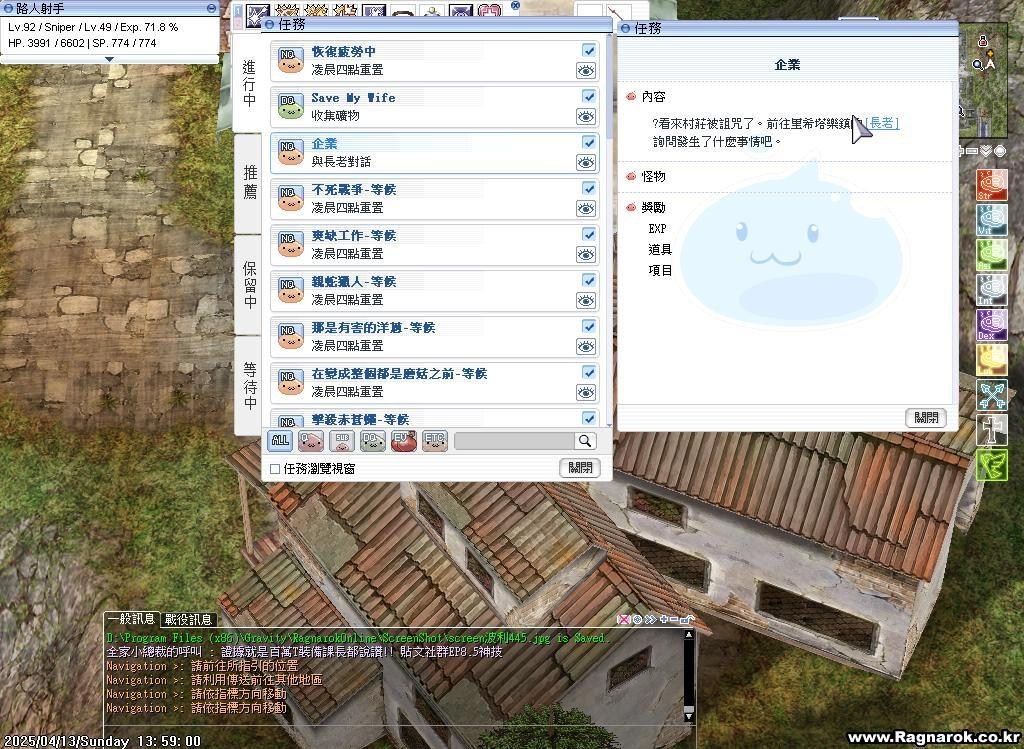Toggle eye icon for Save My Wife quest
This screenshot has width=1024, height=749.
[x=586, y=117]
